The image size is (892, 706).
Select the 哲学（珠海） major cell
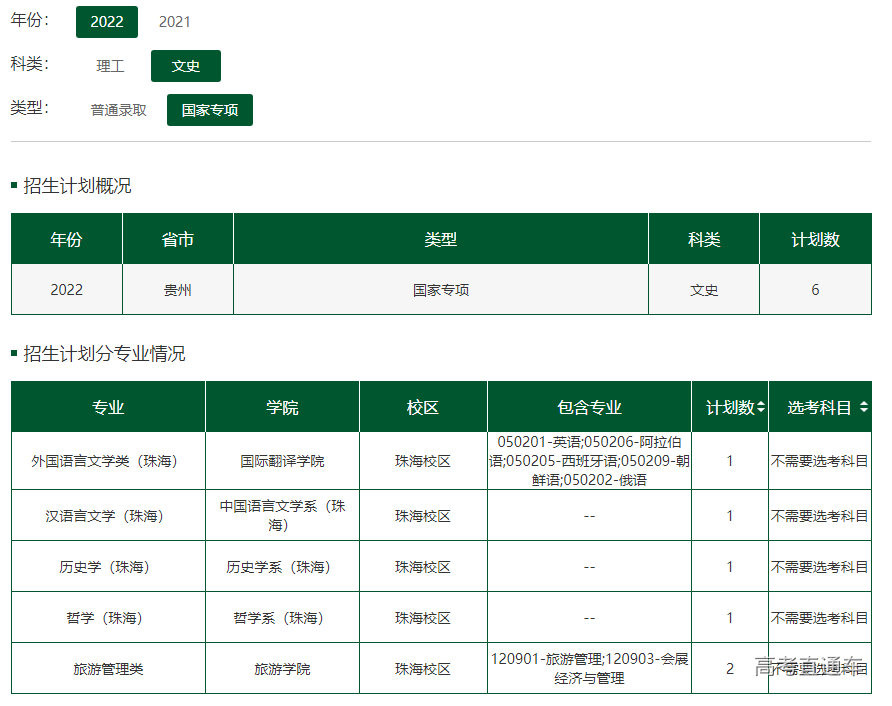point(108,618)
